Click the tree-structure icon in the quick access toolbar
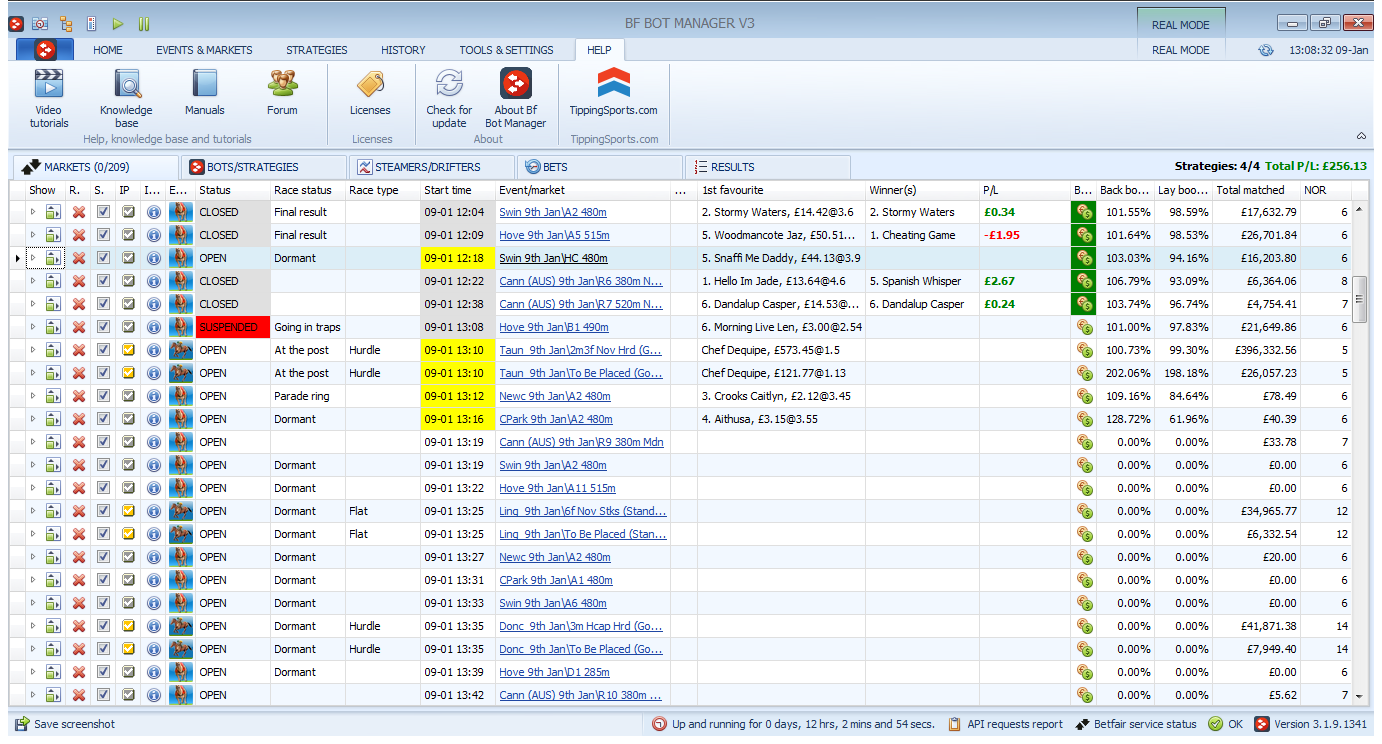The height and width of the screenshot is (744, 1382). pos(66,23)
